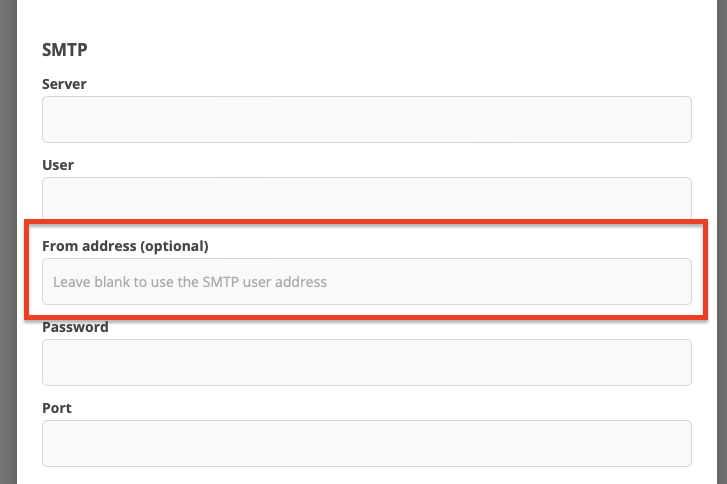Click the From address (optional) label

pyautogui.click(x=125, y=246)
